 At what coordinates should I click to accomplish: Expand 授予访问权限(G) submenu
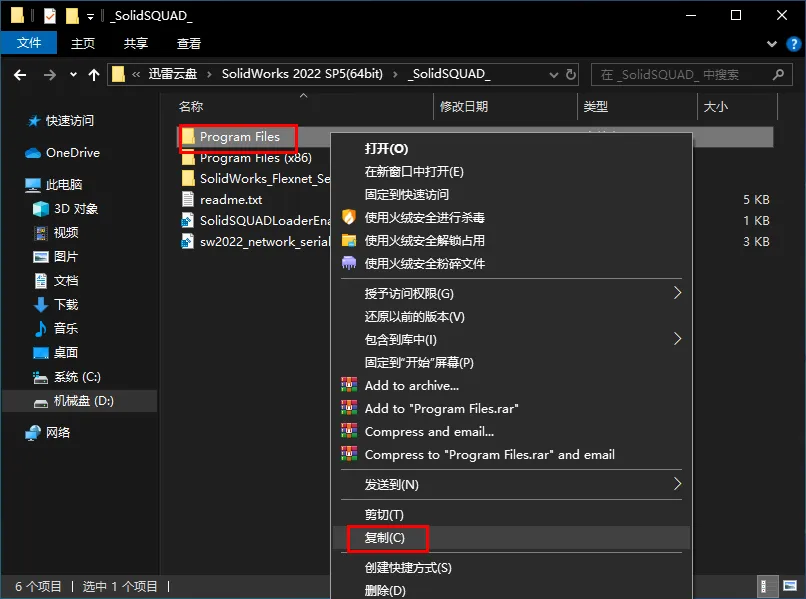click(512, 294)
